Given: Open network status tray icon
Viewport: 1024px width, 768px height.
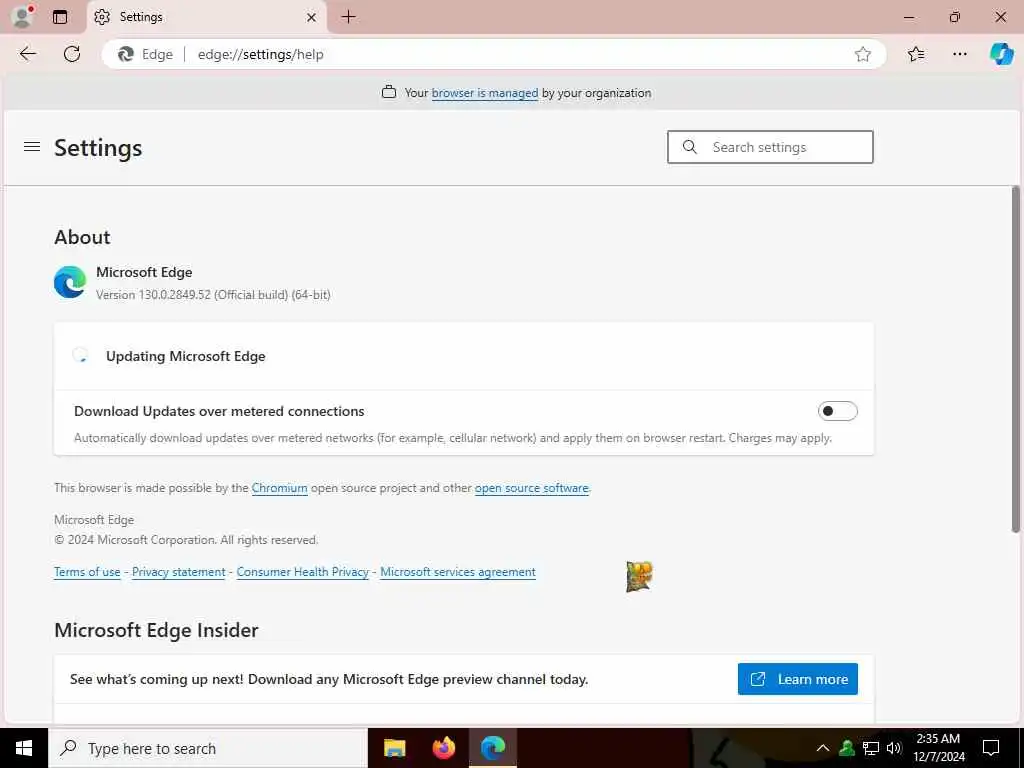Looking at the screenshot, I should point(871,748).
